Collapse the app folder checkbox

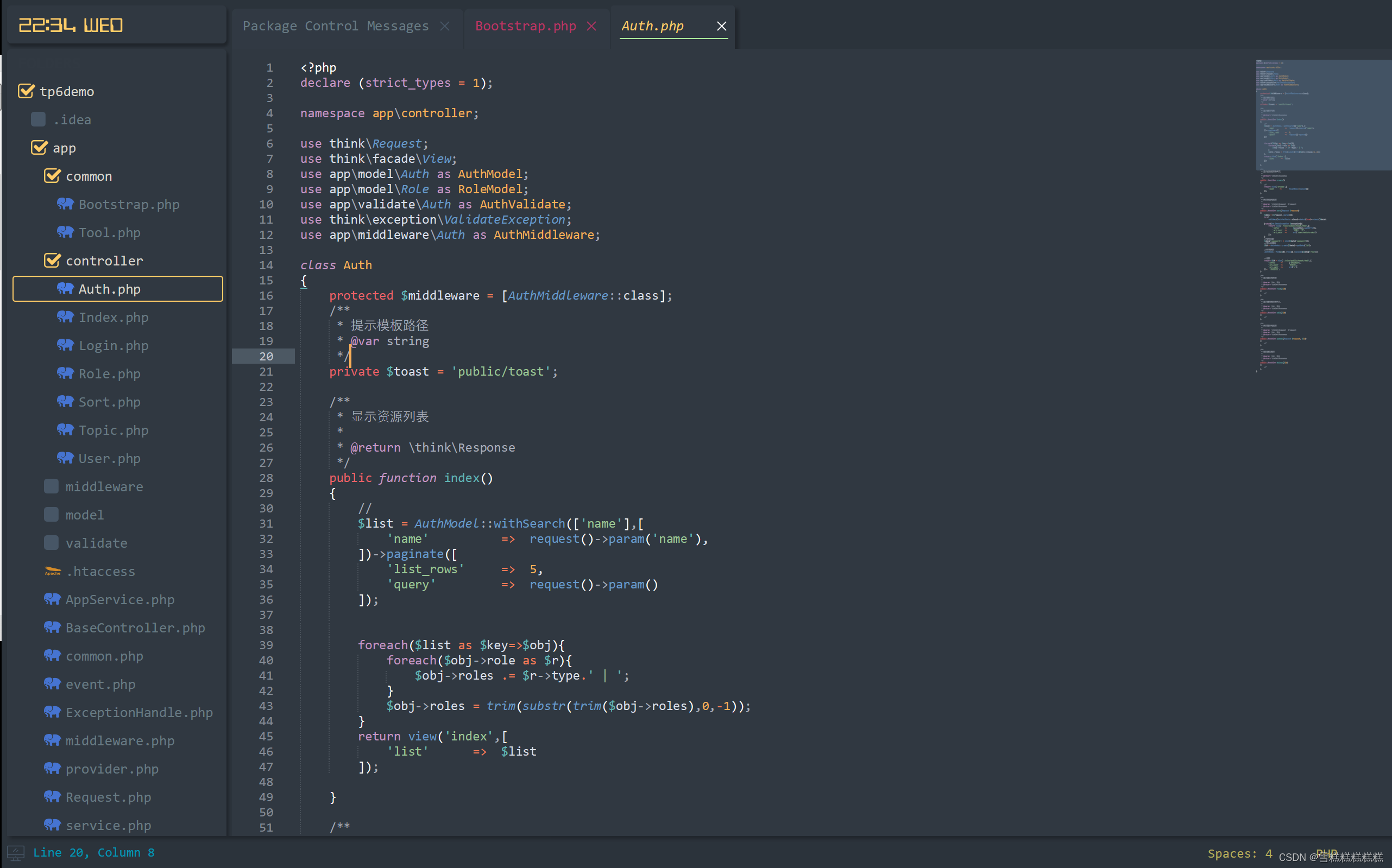39,148
